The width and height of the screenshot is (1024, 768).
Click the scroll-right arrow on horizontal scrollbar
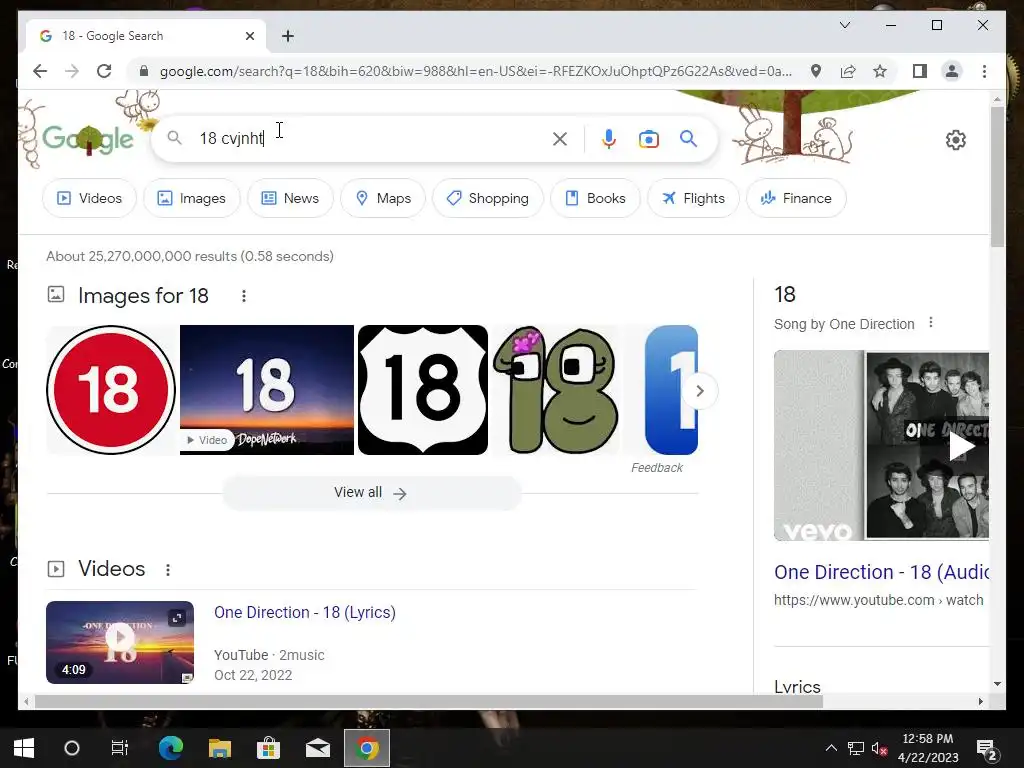pyautogui.click(x=980, y=701)
